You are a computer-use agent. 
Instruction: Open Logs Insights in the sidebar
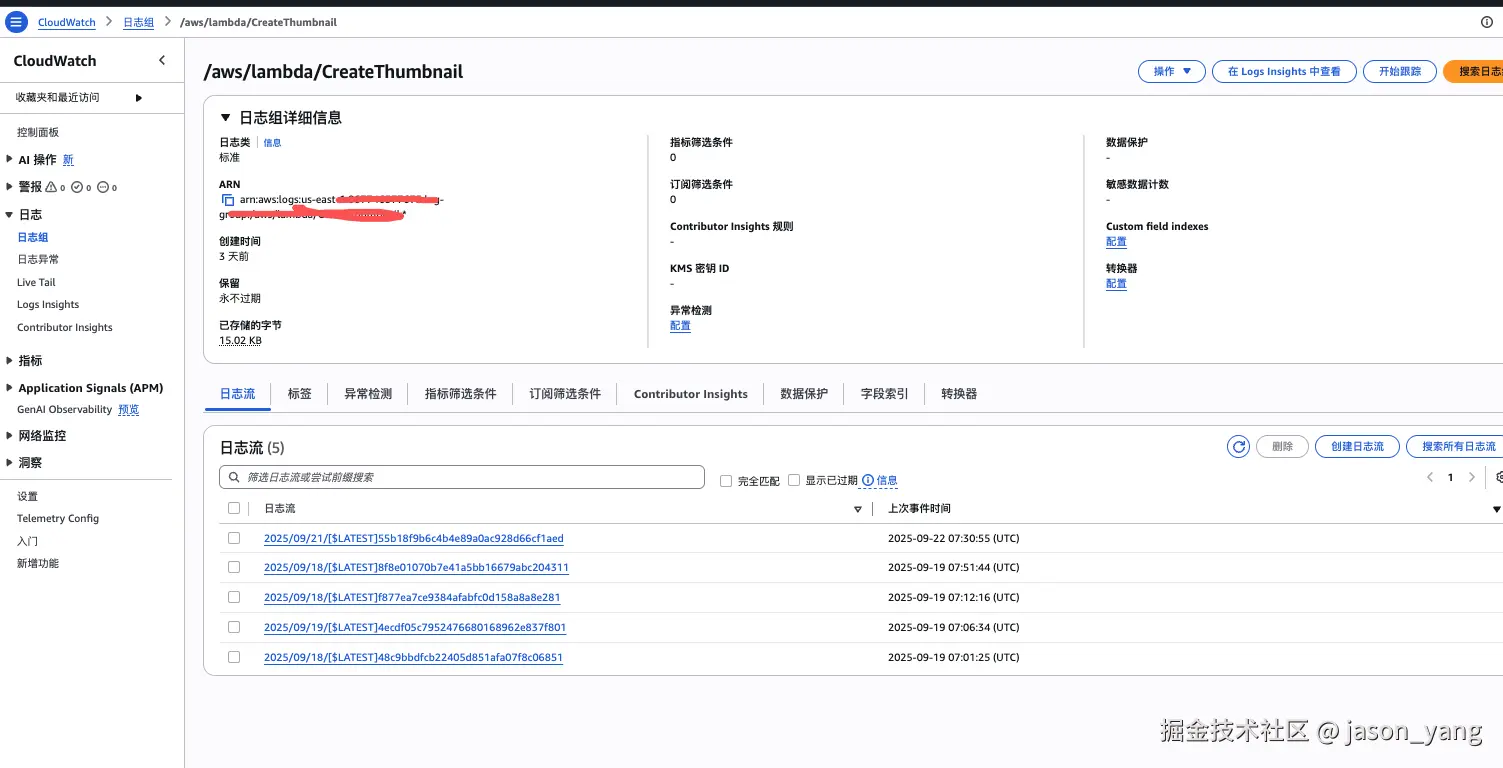click(x=48, y=305)
